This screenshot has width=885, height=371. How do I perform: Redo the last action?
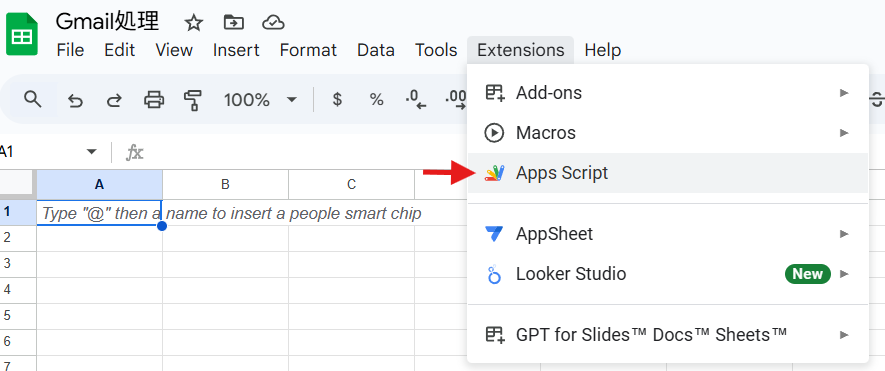115,101
